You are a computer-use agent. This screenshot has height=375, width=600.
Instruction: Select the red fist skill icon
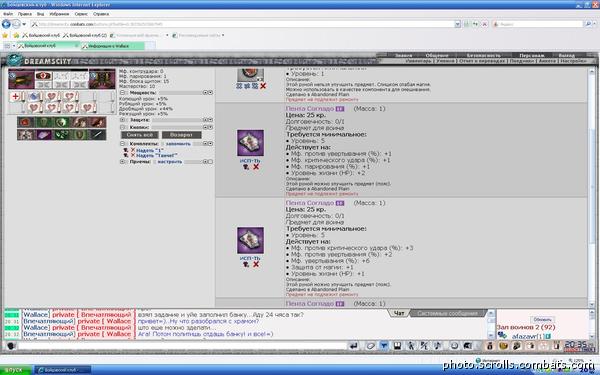tap(25, 122)
